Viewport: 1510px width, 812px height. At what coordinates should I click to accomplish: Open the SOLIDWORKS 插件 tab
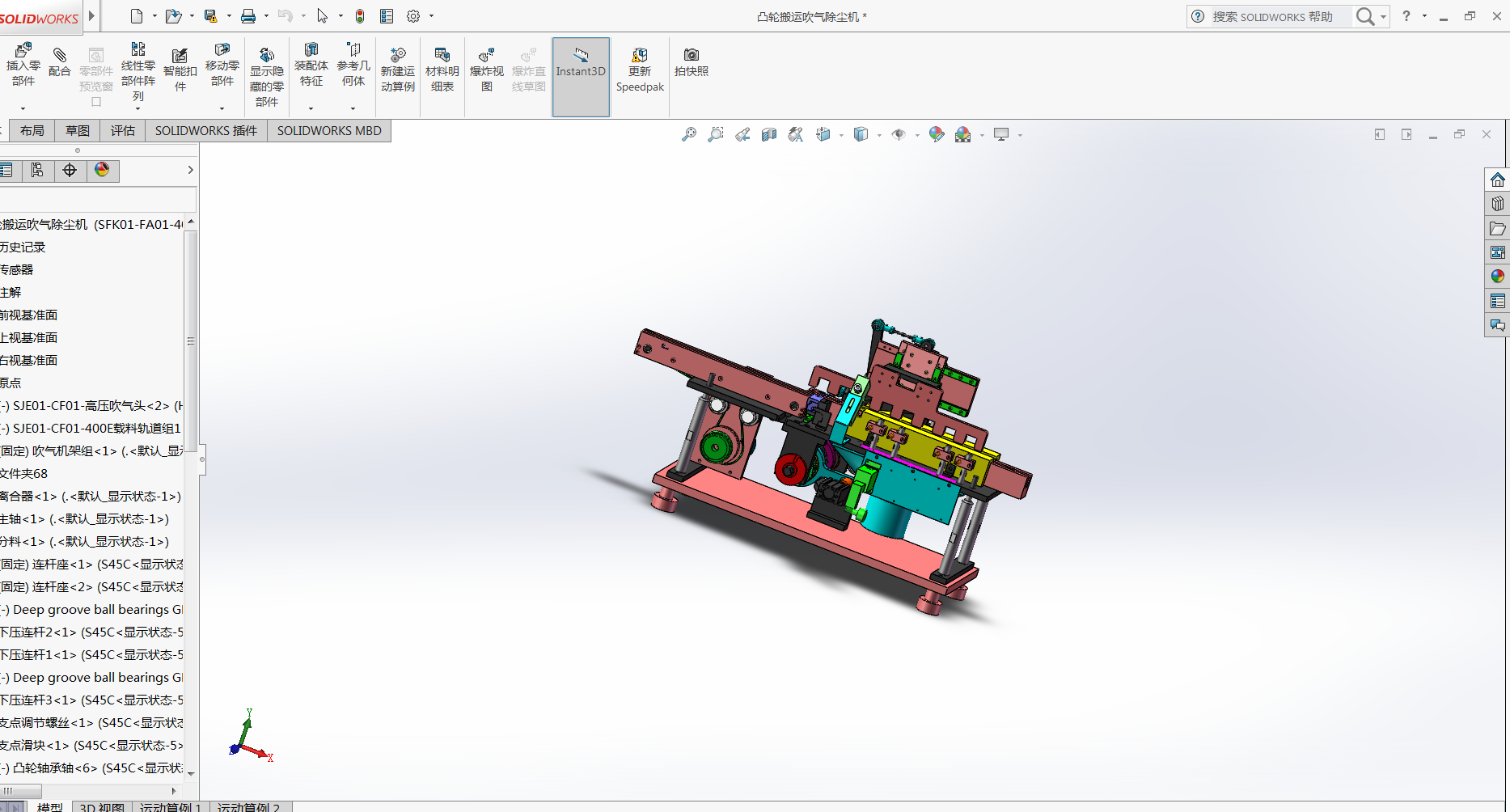[206, 131]
